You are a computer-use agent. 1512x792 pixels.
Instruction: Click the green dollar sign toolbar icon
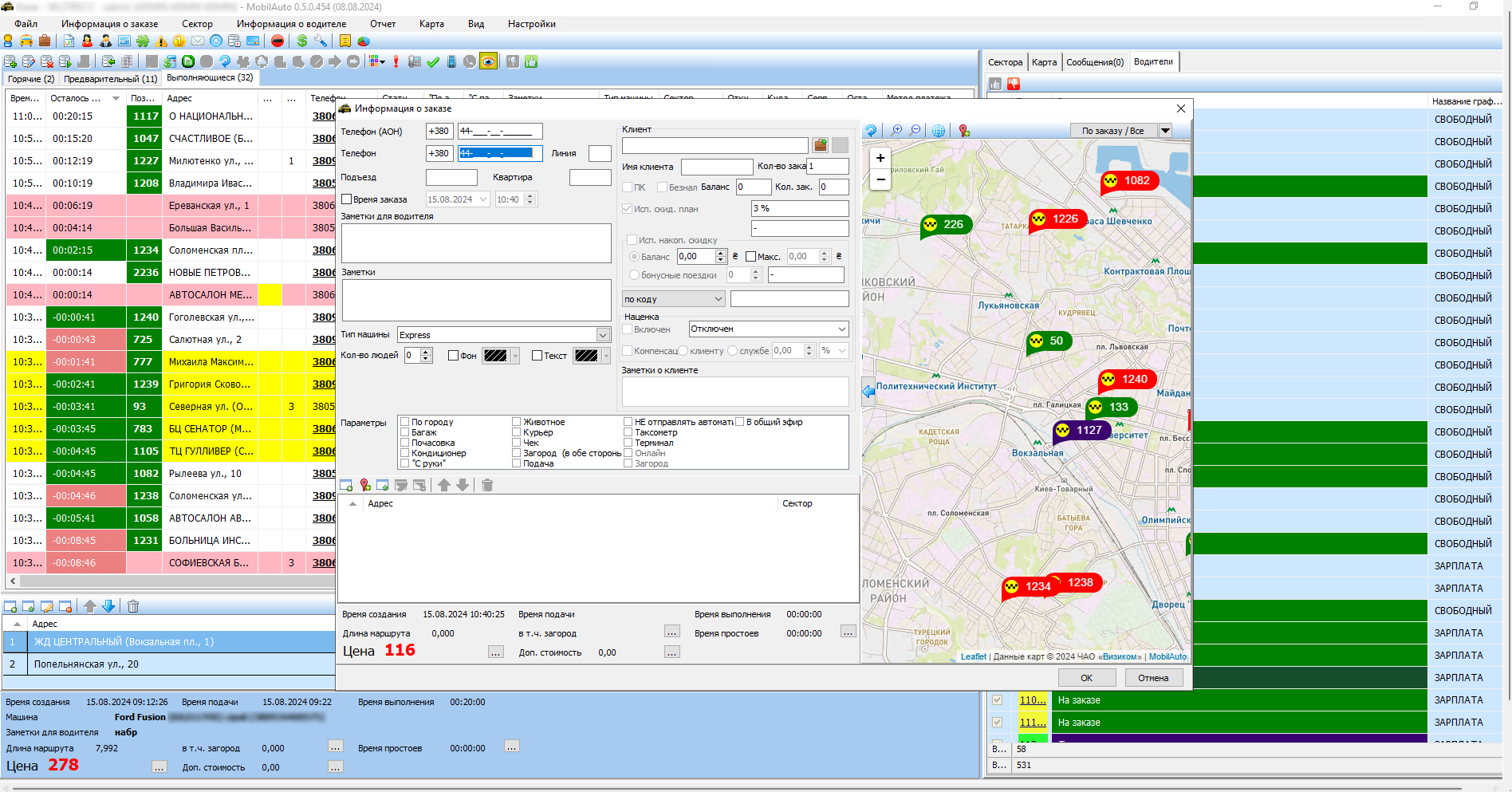pos(302,41)
